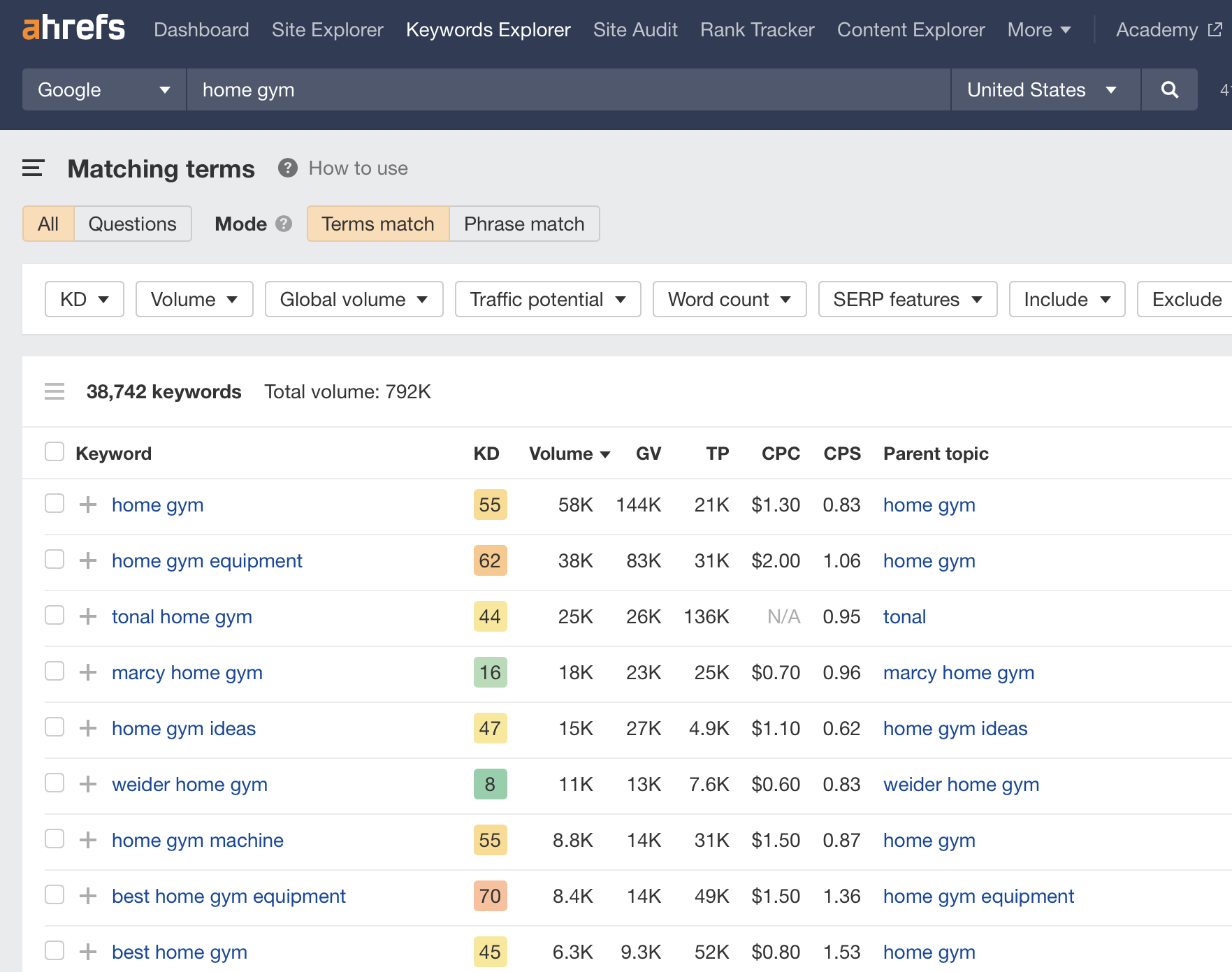Screen dimensions: 1232x972
Task: Click the Mode question mark icon
Action: (x=283, y=224)
